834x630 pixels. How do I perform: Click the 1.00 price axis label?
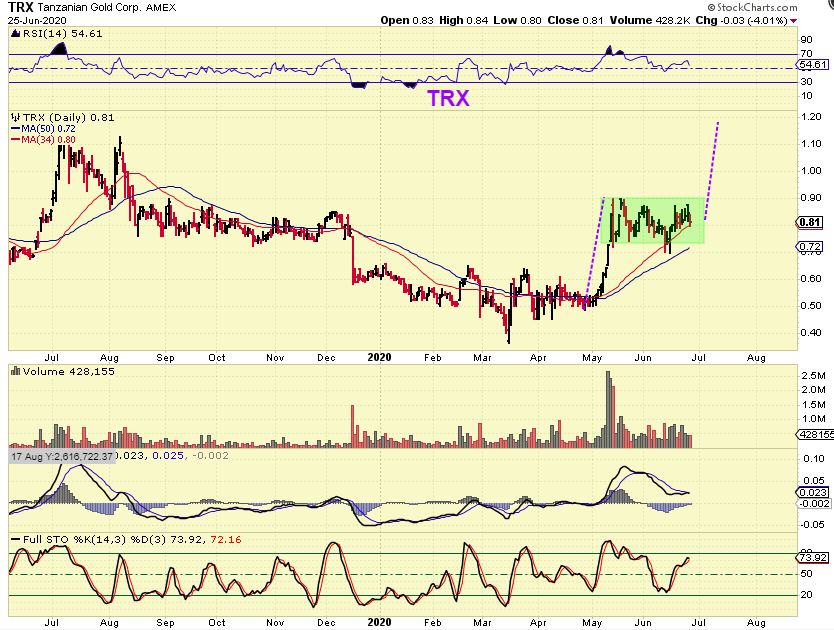pos(811,171)
